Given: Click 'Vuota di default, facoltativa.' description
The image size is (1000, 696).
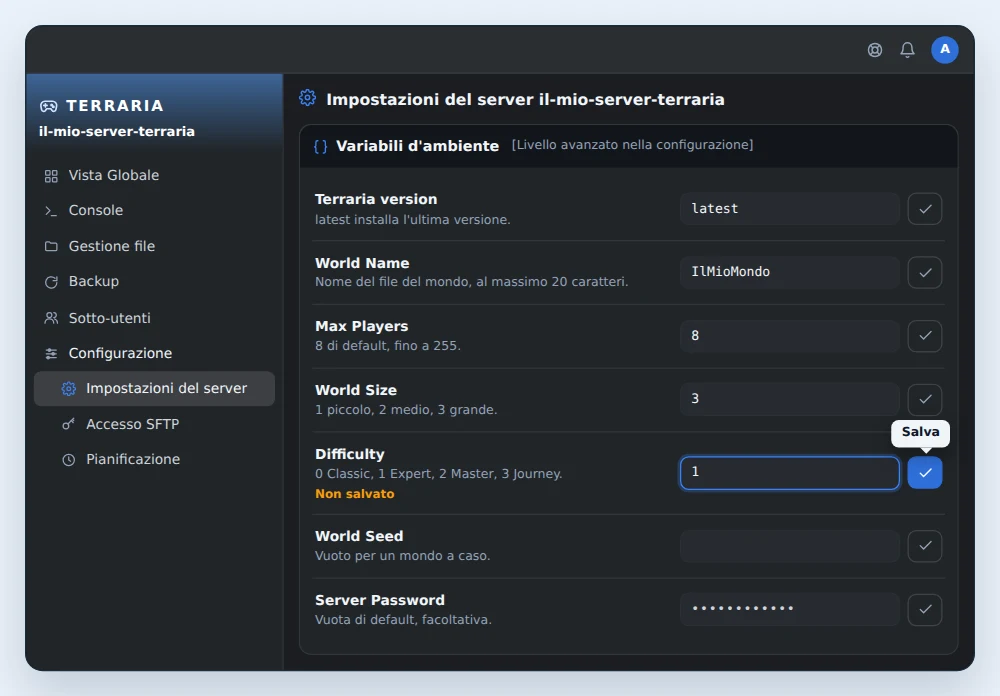Looking at the screenshot, I should (x=403, y=619).
